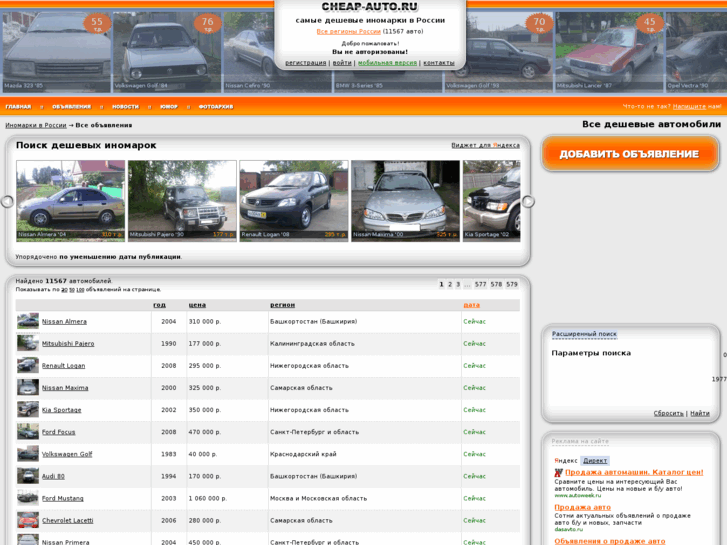727x545 pixels.
Task: Go to results page 577
Action: coord(481,284)
